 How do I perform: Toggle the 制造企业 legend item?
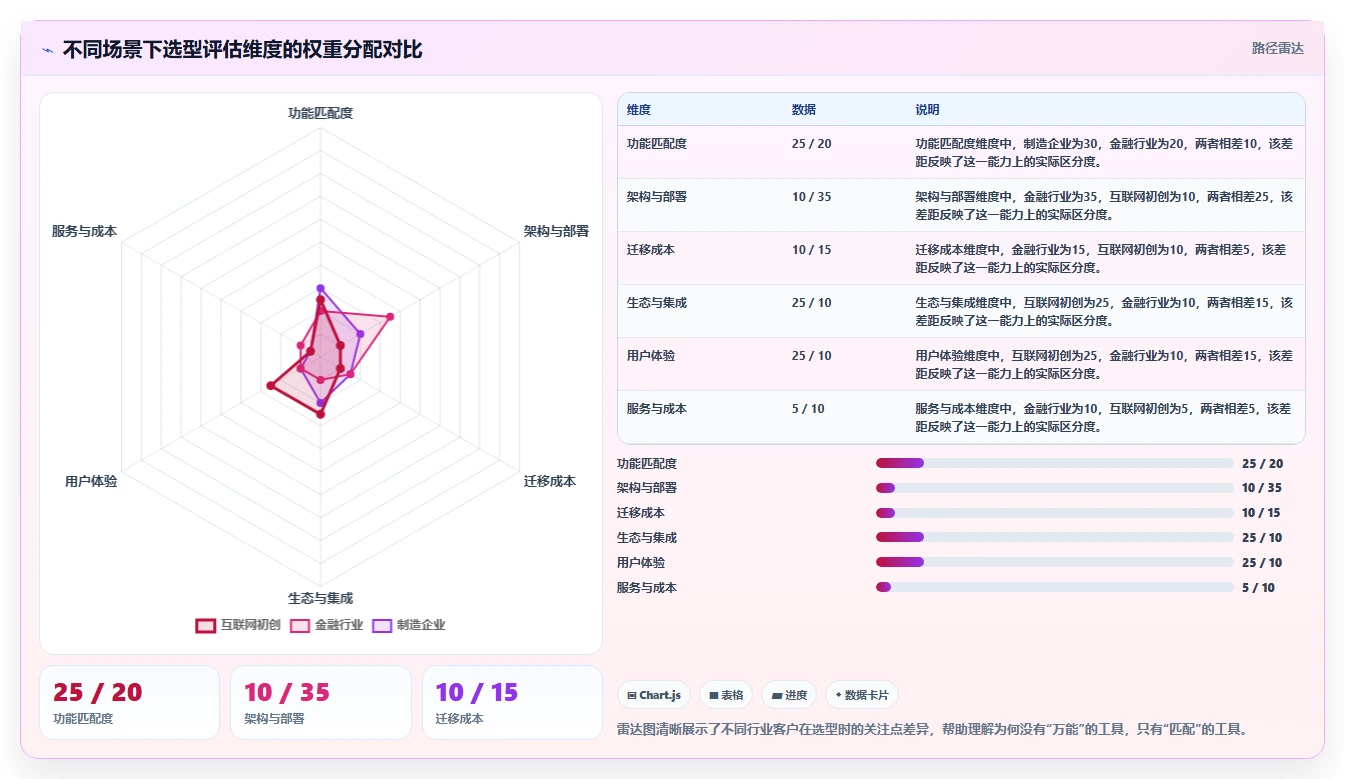[408, 625]
